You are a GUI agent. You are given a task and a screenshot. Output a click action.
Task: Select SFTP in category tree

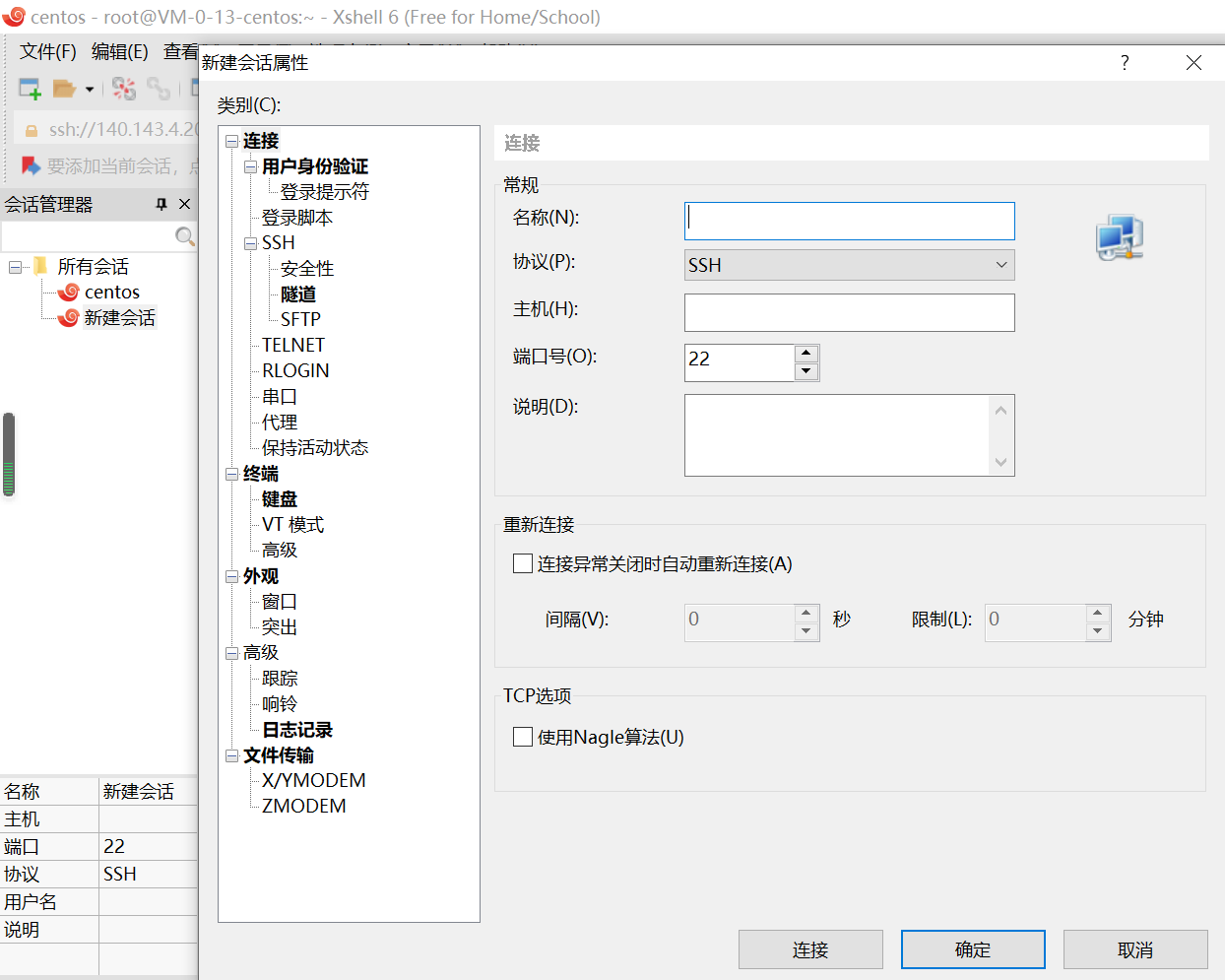pos(300,319)
